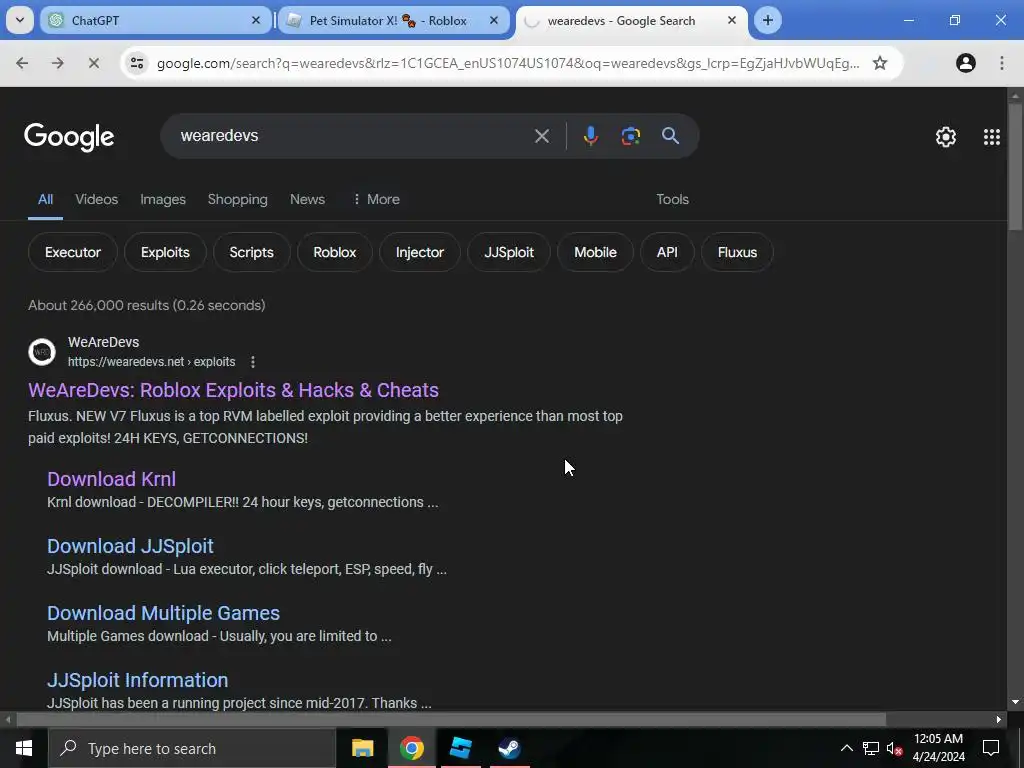The height and width of the screenshot is (768, 1024).
Task: Open the network tray icon
Action: [x=871, y=748]
